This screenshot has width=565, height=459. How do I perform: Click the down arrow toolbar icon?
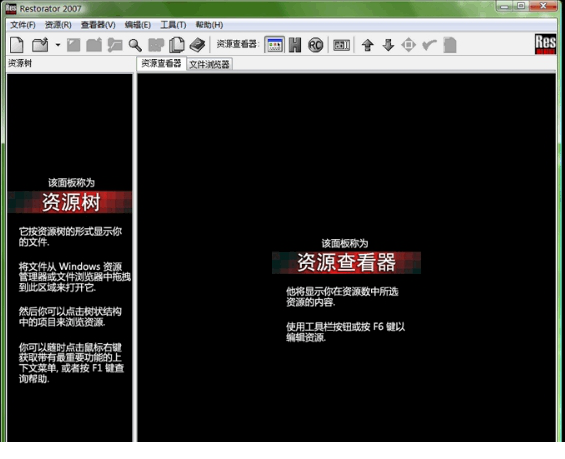pyautogui.click(x=388, y=45)
